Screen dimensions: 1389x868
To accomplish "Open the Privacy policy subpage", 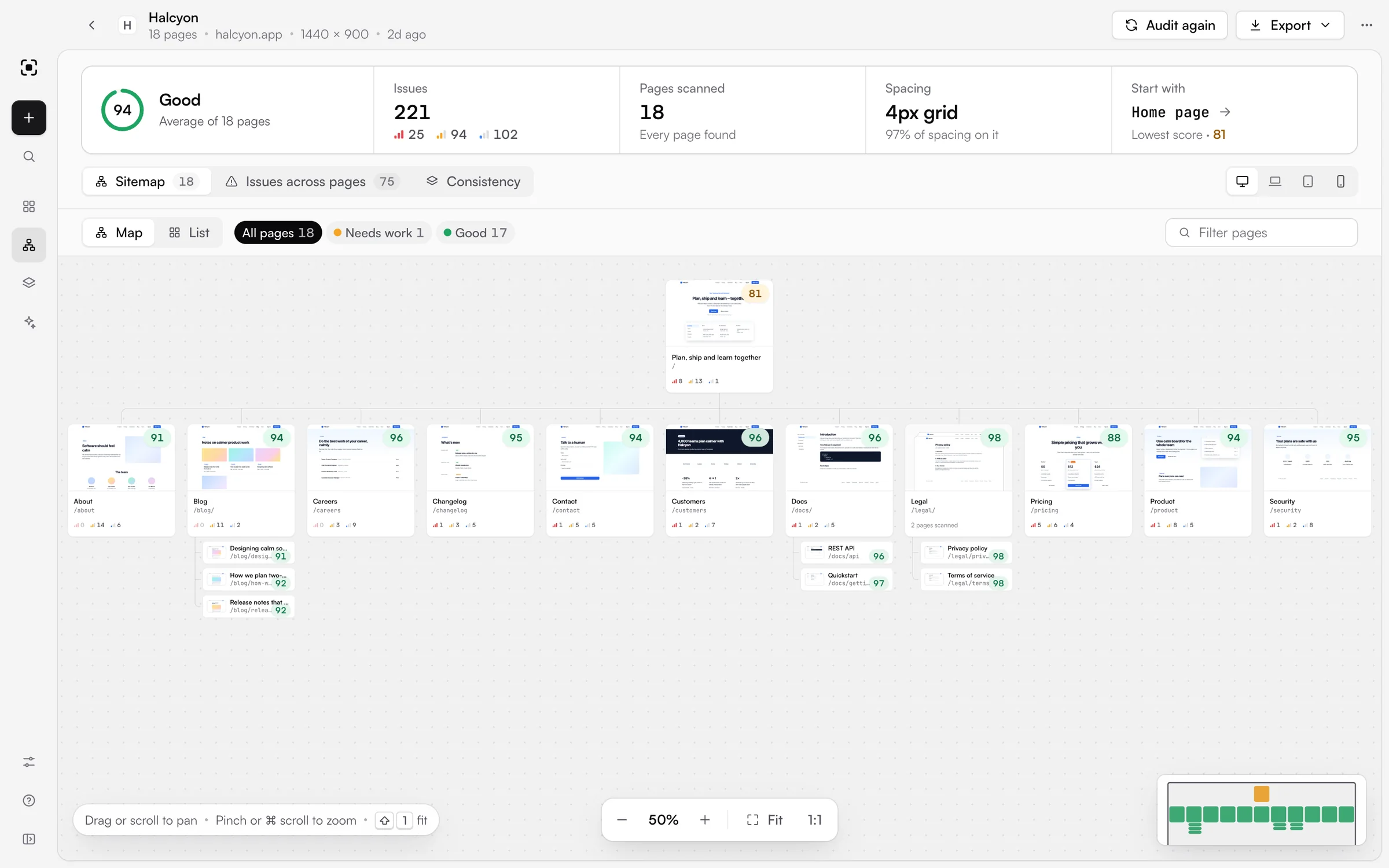I will [966, 553].
